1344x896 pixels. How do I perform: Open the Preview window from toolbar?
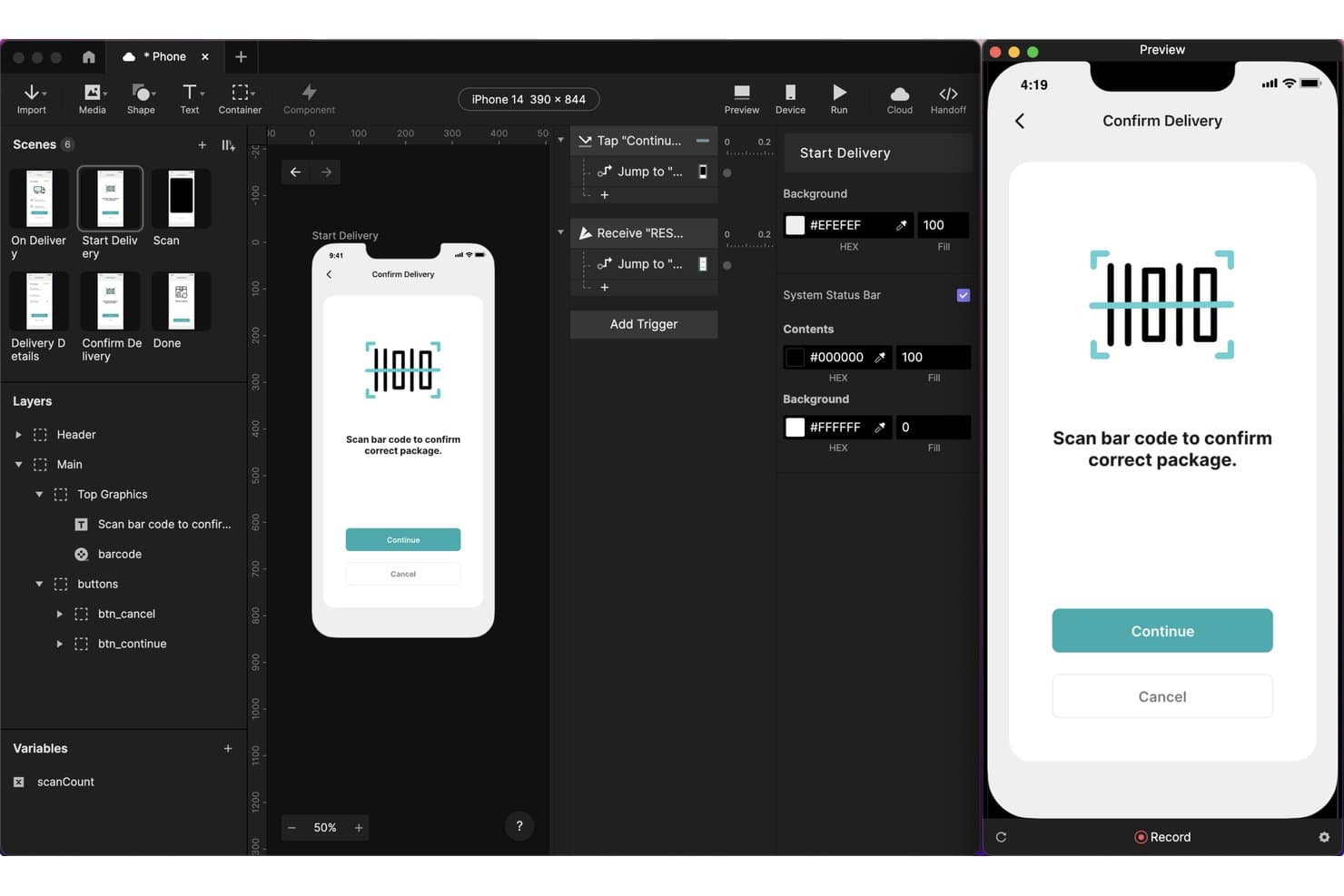pos(742,99)
